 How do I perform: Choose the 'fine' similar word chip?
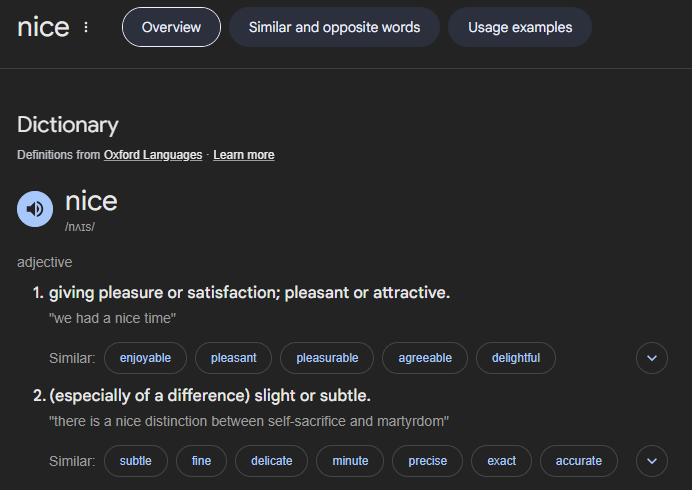[201, 460]
